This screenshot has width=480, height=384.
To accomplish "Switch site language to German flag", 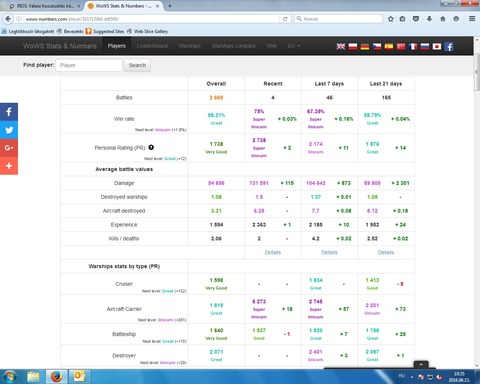I will pyautogui.click(x=365, y=46).
